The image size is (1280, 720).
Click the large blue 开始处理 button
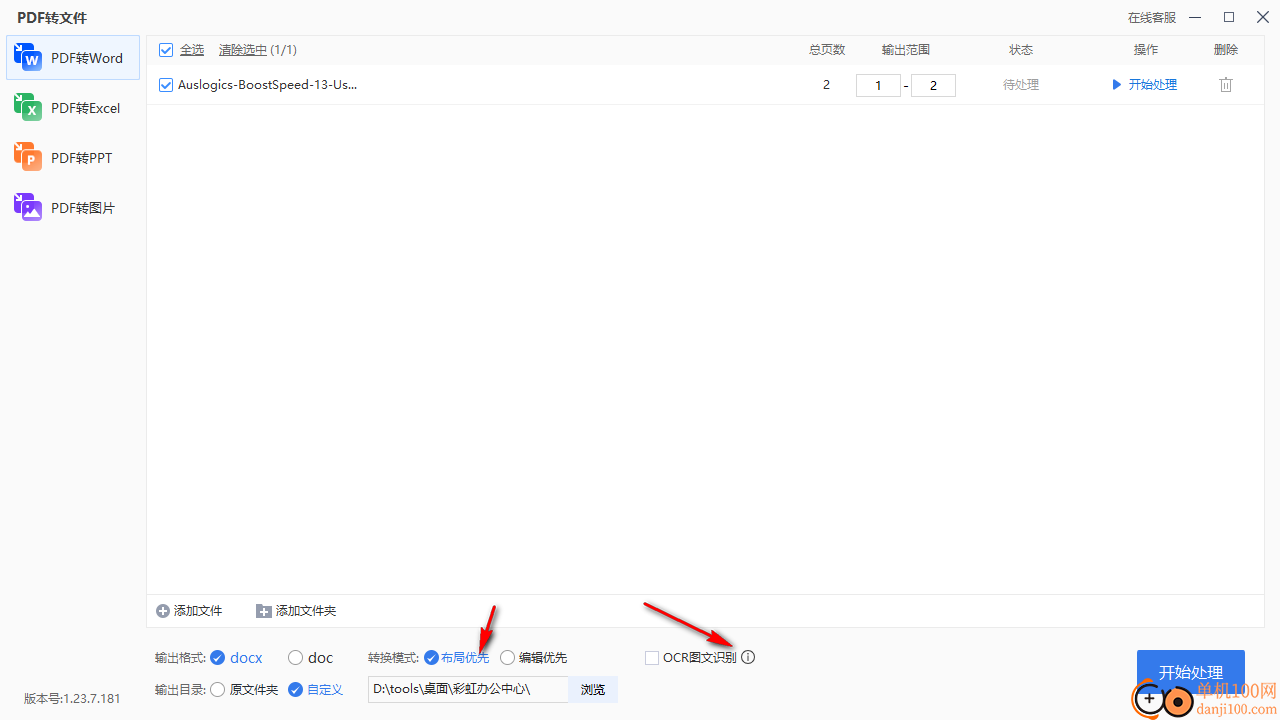(1191, 672)
